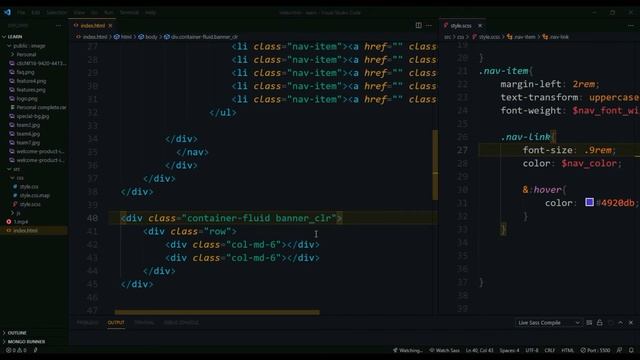640x360 pixels.
Task: Close the style.scss tab
Action: pos(480,26)
